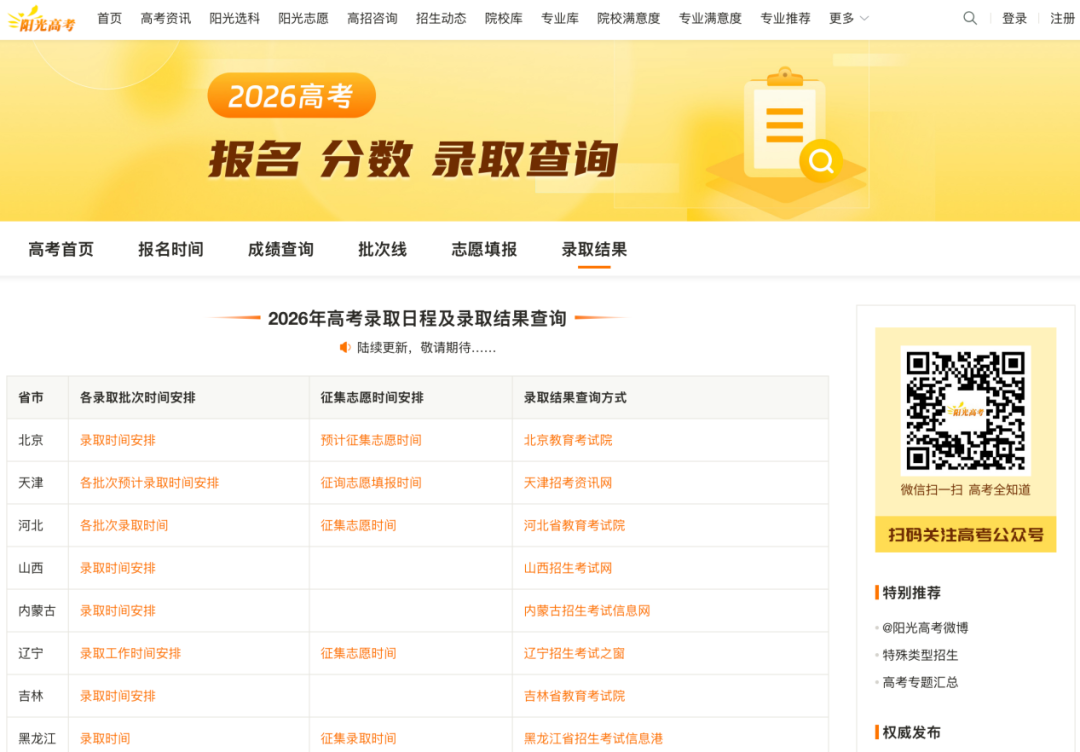Select the 录取结果 tab

[594, 249]
